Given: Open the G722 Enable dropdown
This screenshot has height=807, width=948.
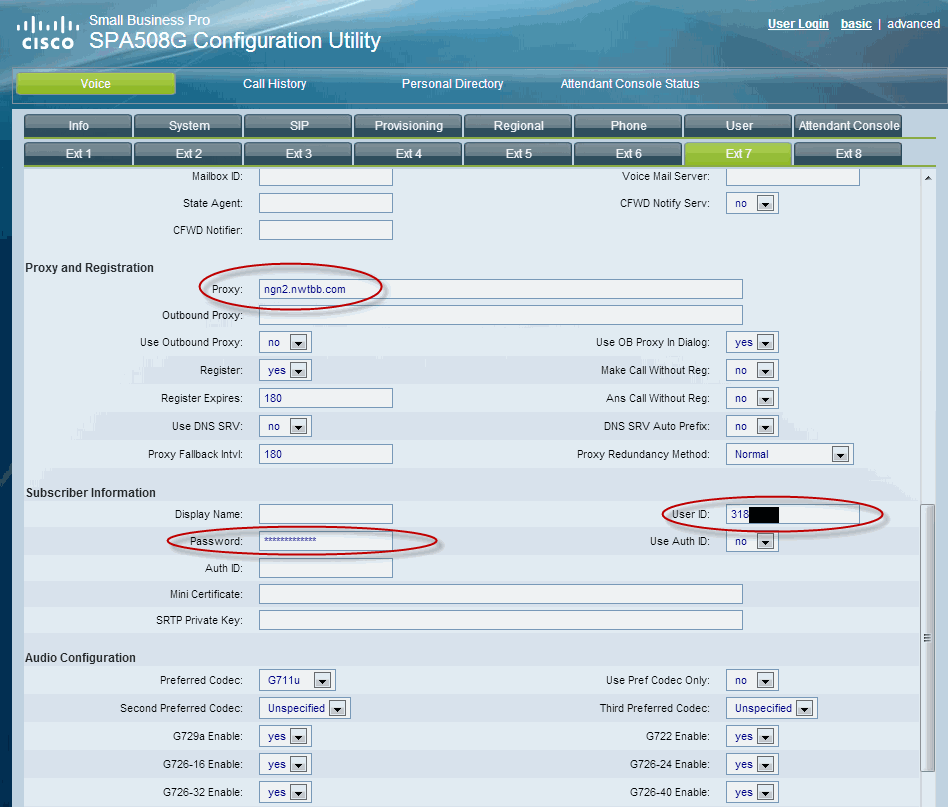Looking at the screenshot, I should tap(752, 736).
